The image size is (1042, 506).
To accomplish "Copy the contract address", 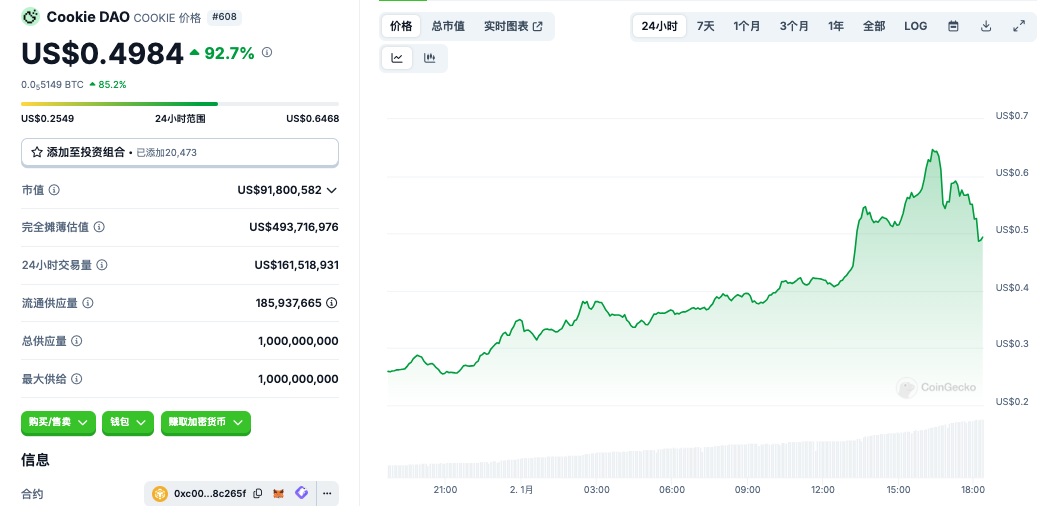I will [x=258, y=493].
